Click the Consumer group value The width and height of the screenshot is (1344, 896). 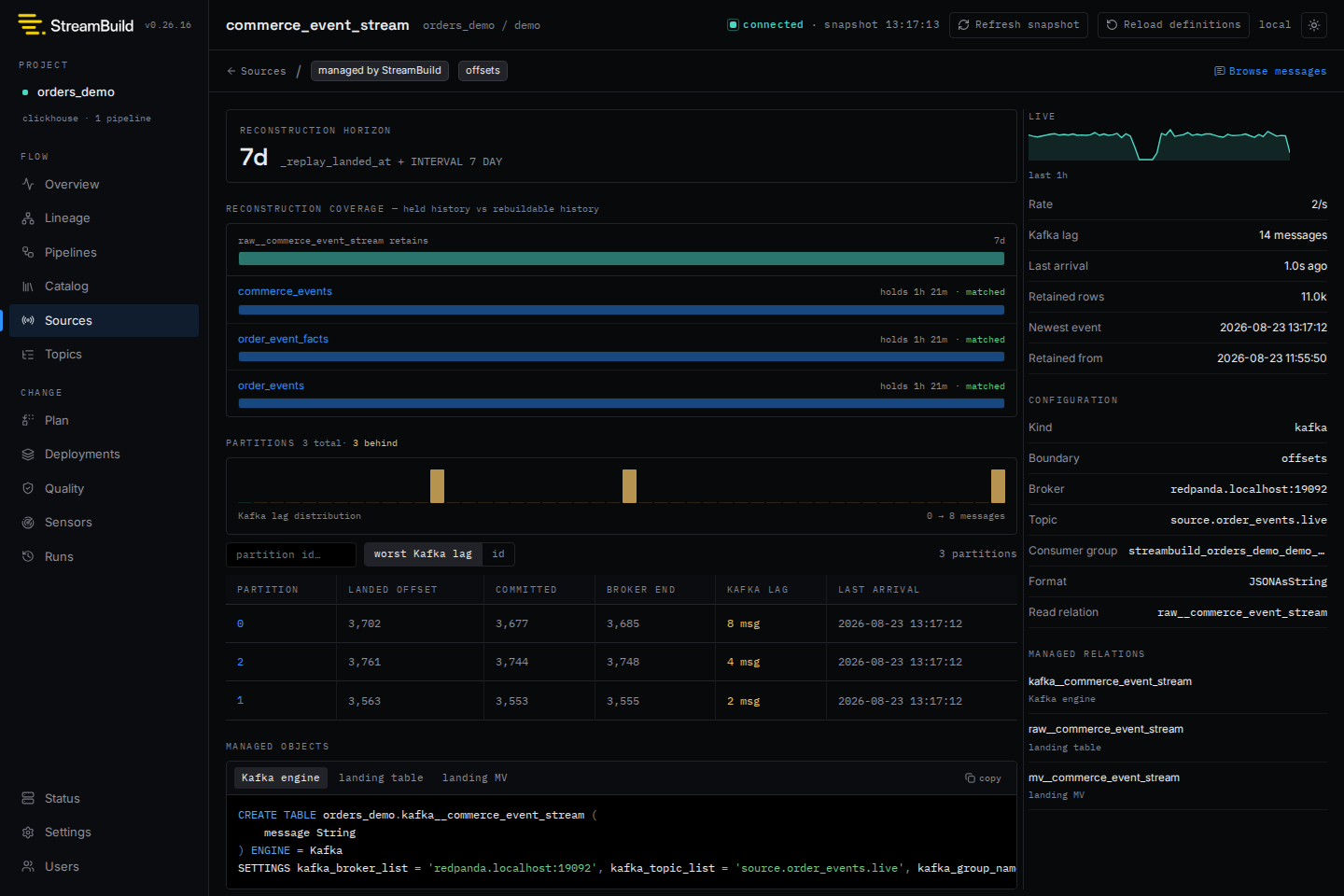pos(1226,551)
